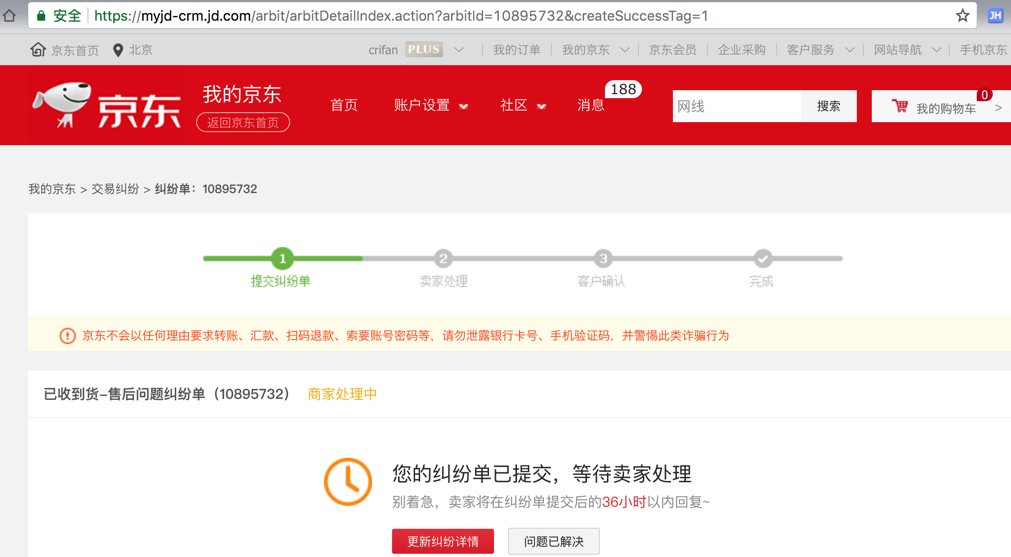Click the 纠纷单：10895732 breadcrumb text
The image size is (1011, 557).
point(206,189)
